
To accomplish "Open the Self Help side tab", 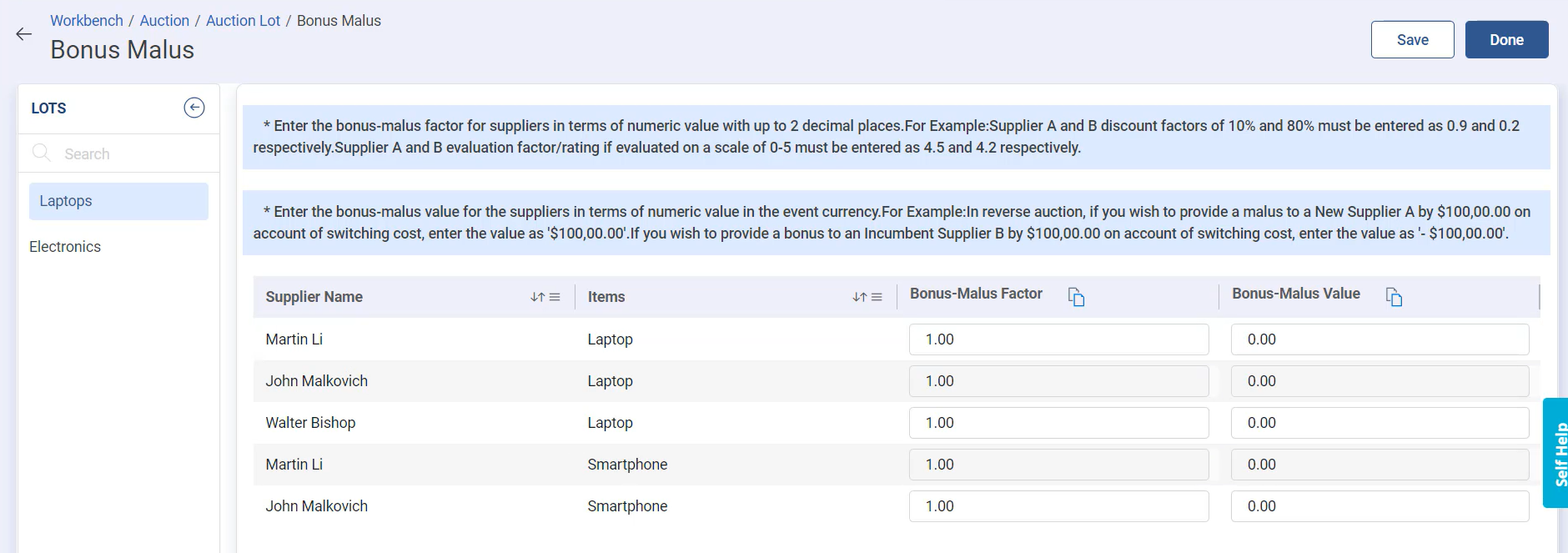I will [1556, 453].
